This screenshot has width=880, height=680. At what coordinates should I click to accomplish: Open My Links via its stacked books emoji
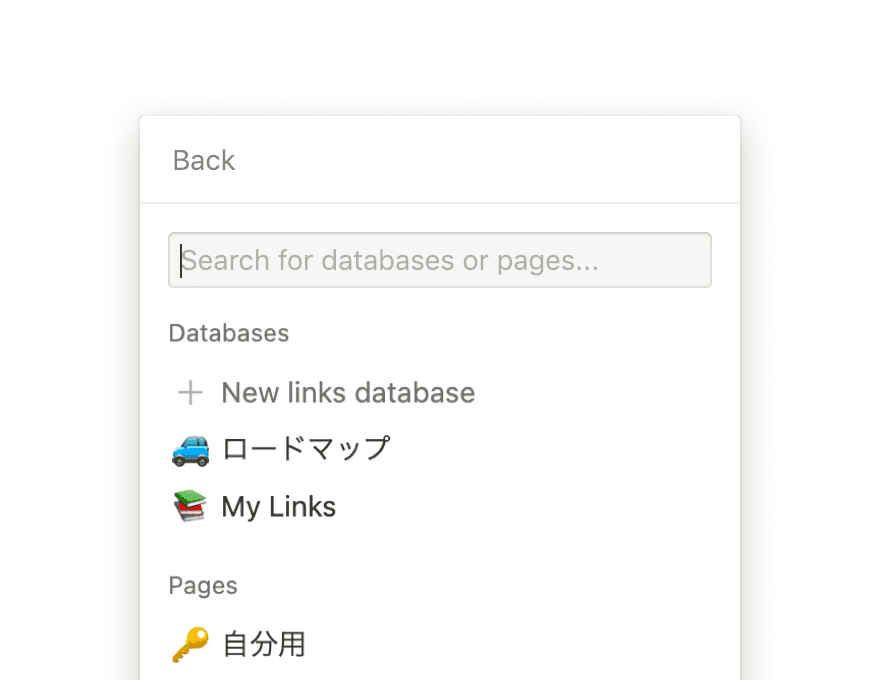[x=189, y=506]
